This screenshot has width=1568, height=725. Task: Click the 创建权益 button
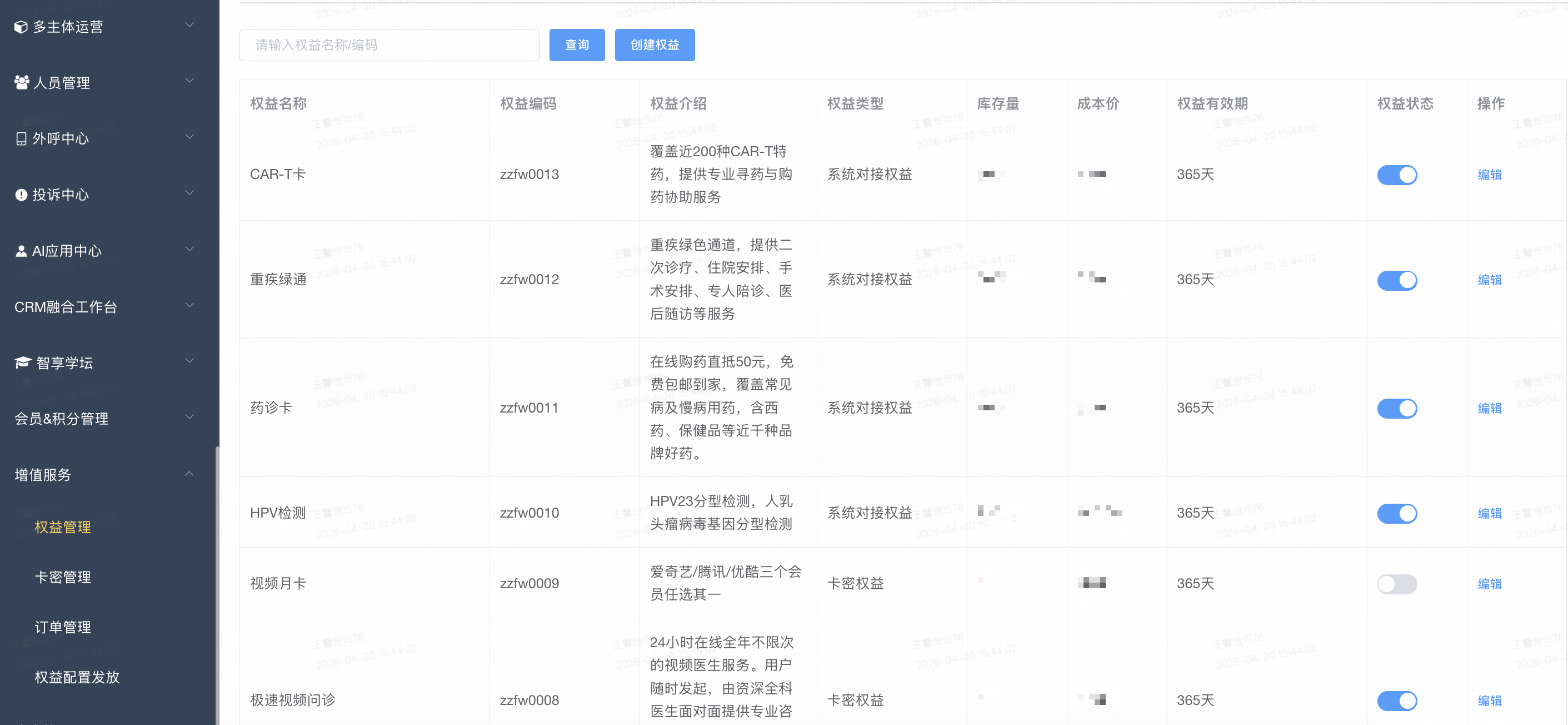tap(655, 45)
